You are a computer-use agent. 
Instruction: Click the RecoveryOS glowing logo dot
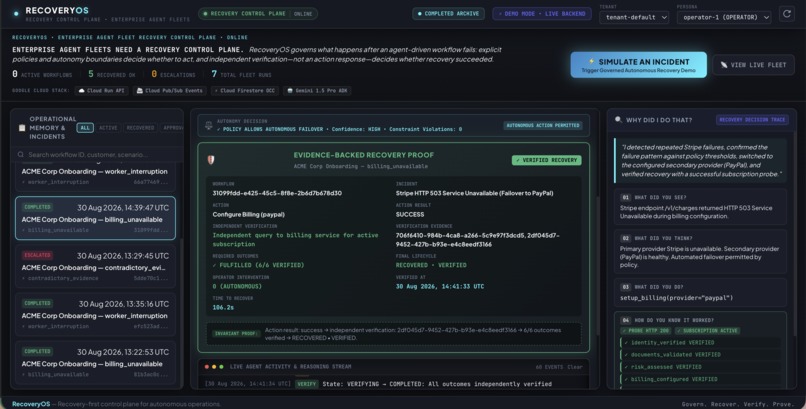[x=16, y=14]
